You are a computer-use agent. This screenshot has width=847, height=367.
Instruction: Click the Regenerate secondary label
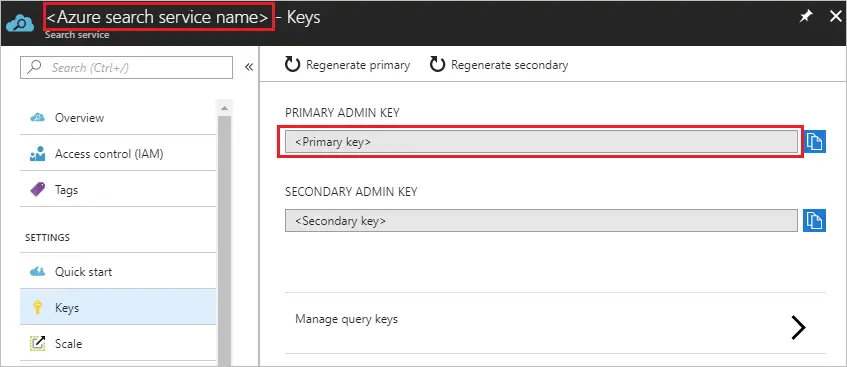point(509,65)
